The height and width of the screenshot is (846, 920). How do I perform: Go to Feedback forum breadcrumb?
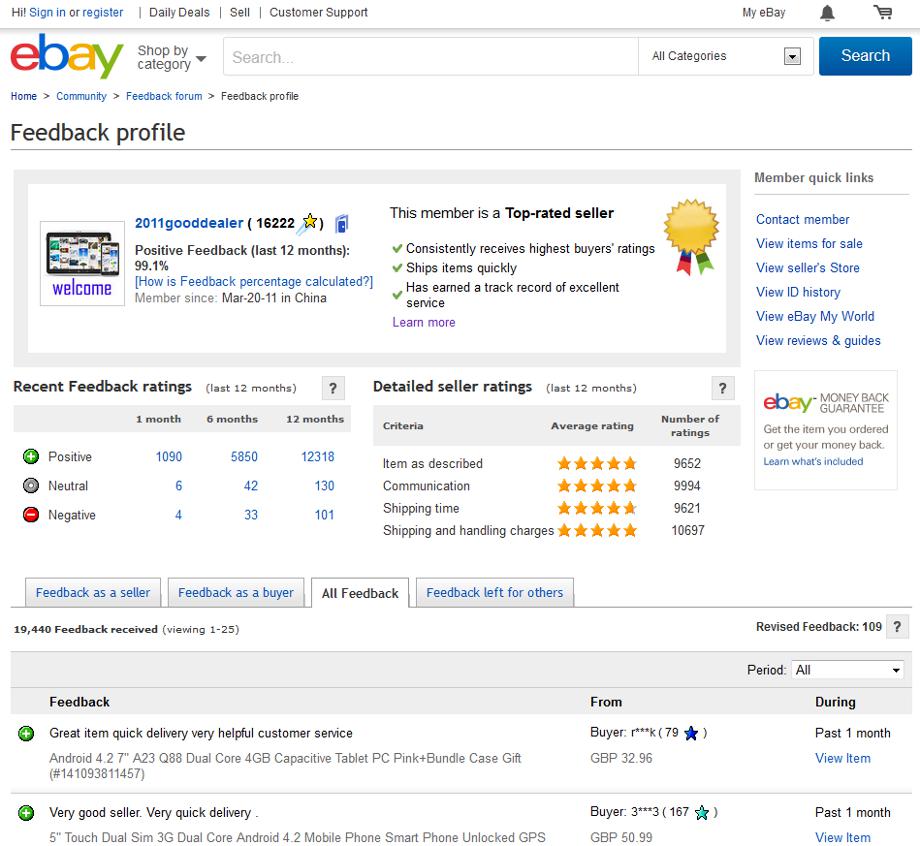click(164, 96)
